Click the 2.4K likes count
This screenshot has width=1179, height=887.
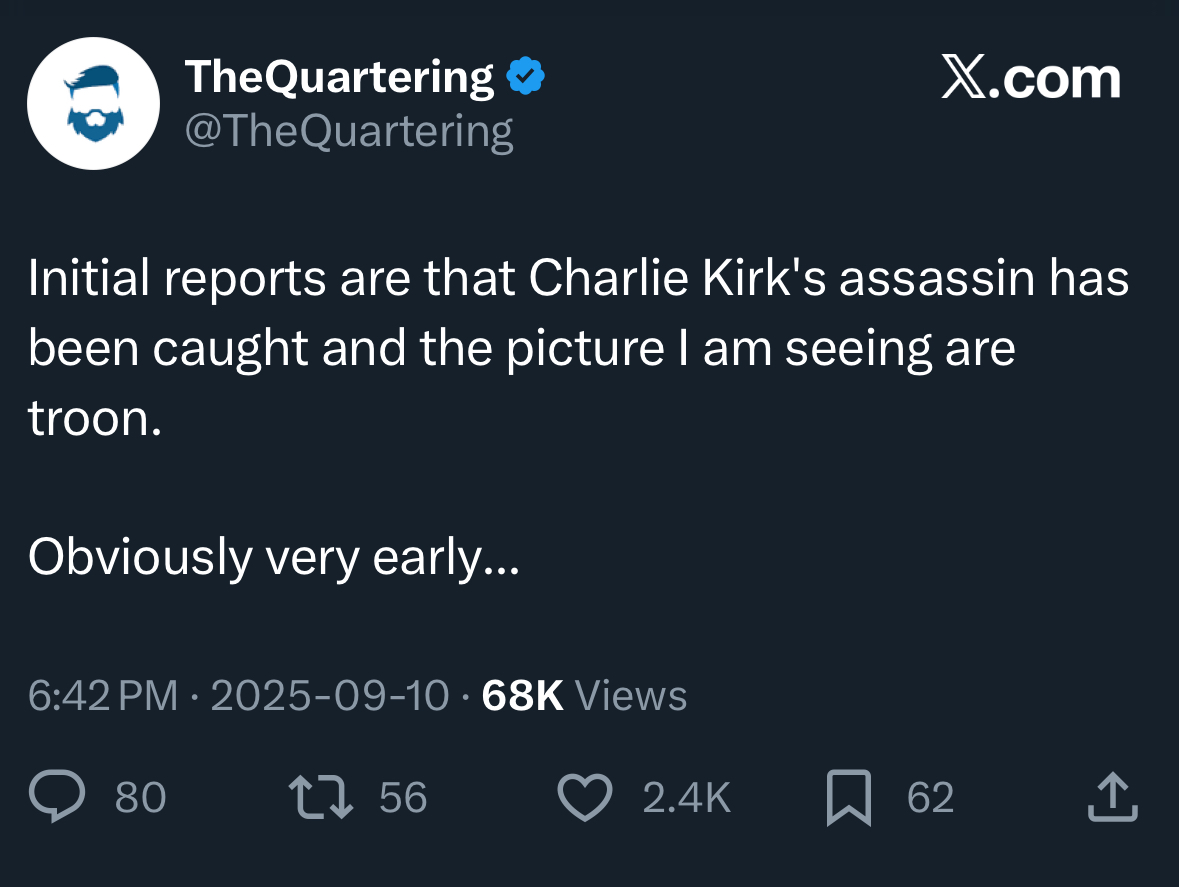tap(686, 798)
